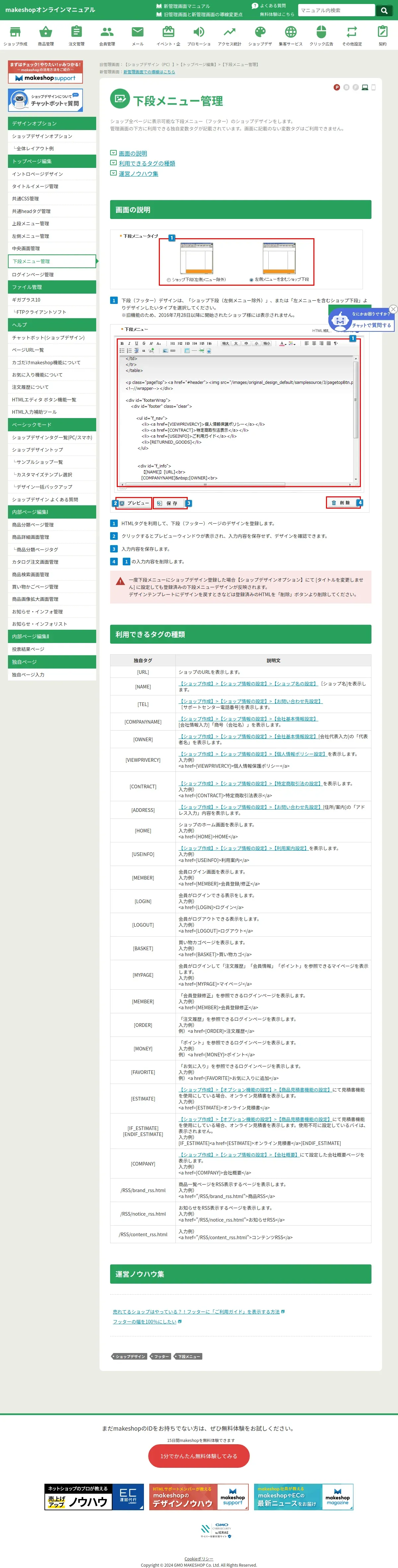The image size is (398, 1568).
Task: Select イントロページデザイン in sidebar
Action: (52, 174)
